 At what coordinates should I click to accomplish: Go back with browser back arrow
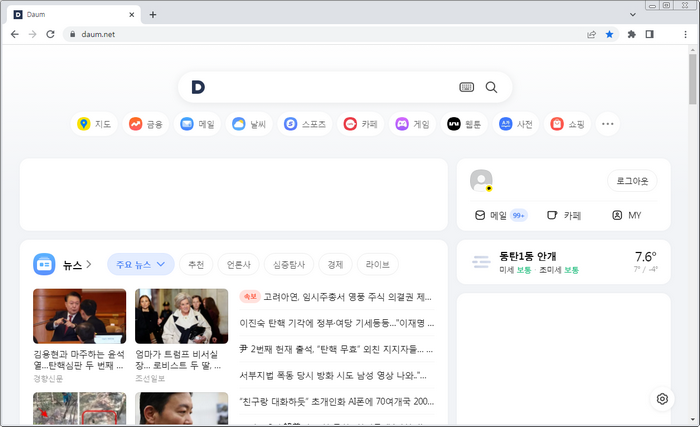[15, 34]
